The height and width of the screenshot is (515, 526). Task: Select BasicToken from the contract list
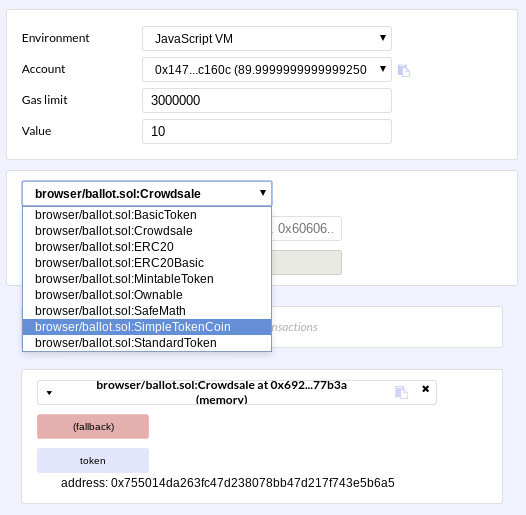(147, 215)
